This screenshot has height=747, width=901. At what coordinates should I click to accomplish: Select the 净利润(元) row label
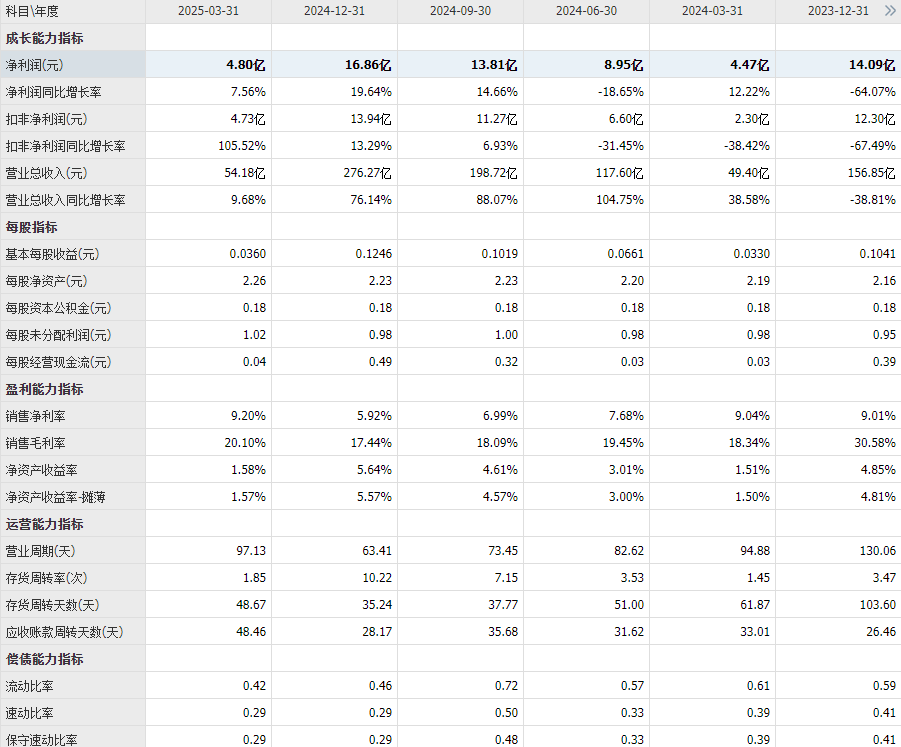tap(34, 65)
